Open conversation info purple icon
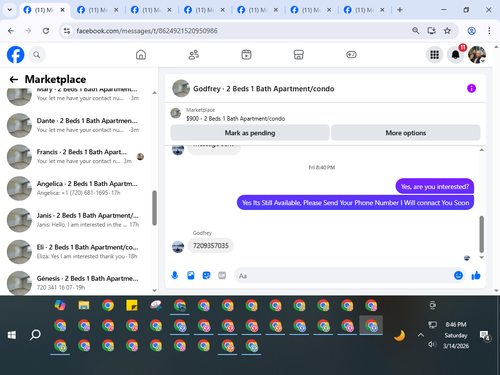The height and width of the screenshot is (375, 500). [471, 88]
